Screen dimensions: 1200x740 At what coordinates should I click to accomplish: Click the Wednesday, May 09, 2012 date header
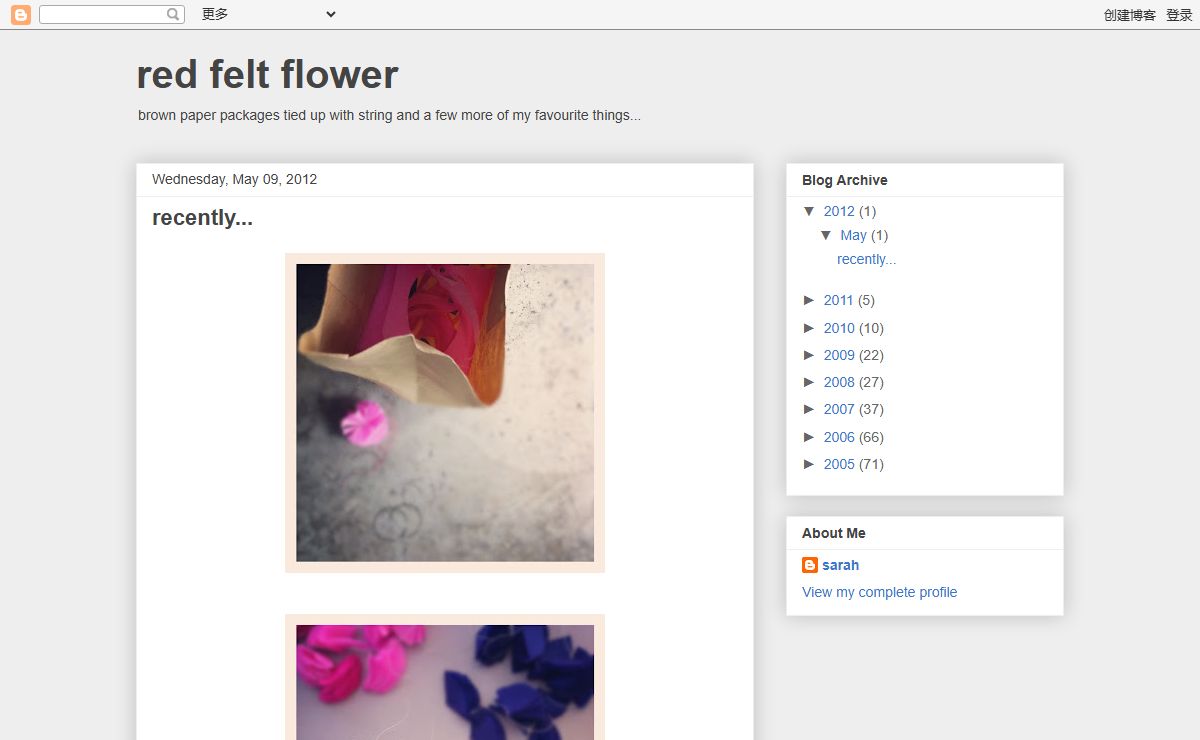pos(234,180)
